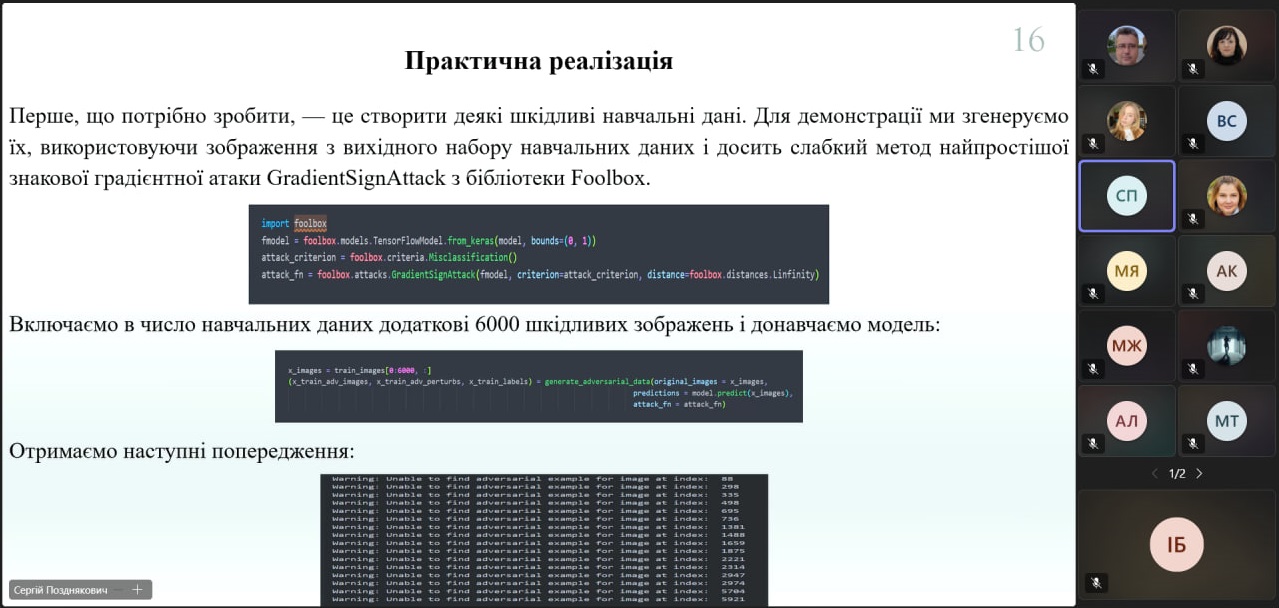This screenshot has width=1279, height=608.
Task: Click the 1/2 participant page indicator
Action: point(1177,473)
